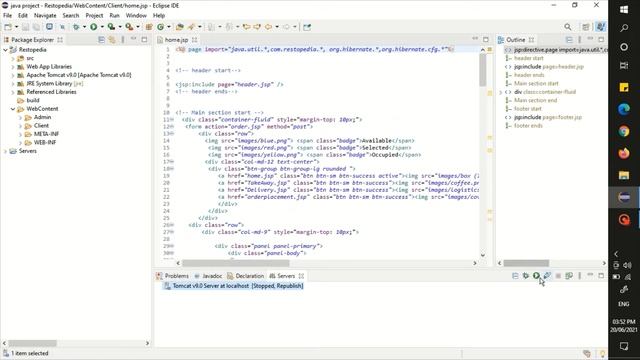Screen dimensions: 640x360
Task: Click the Outline collapse all icon
Action: tap(569, 40)
